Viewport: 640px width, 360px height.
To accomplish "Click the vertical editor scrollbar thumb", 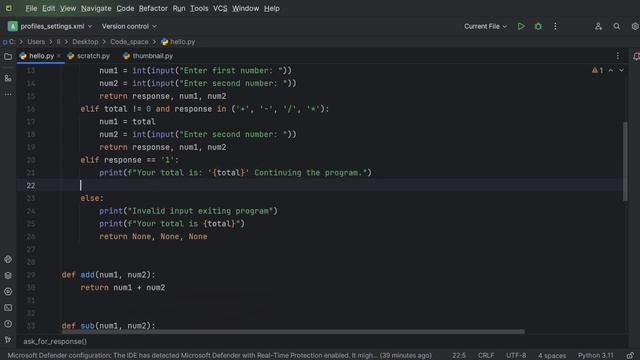I will click(x=625, y=161).
